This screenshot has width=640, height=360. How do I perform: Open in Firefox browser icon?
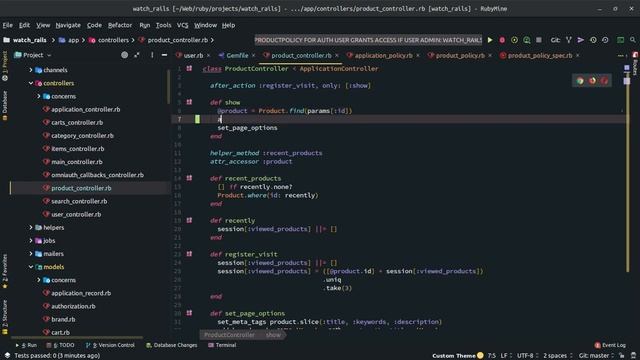tap(592, 81)
